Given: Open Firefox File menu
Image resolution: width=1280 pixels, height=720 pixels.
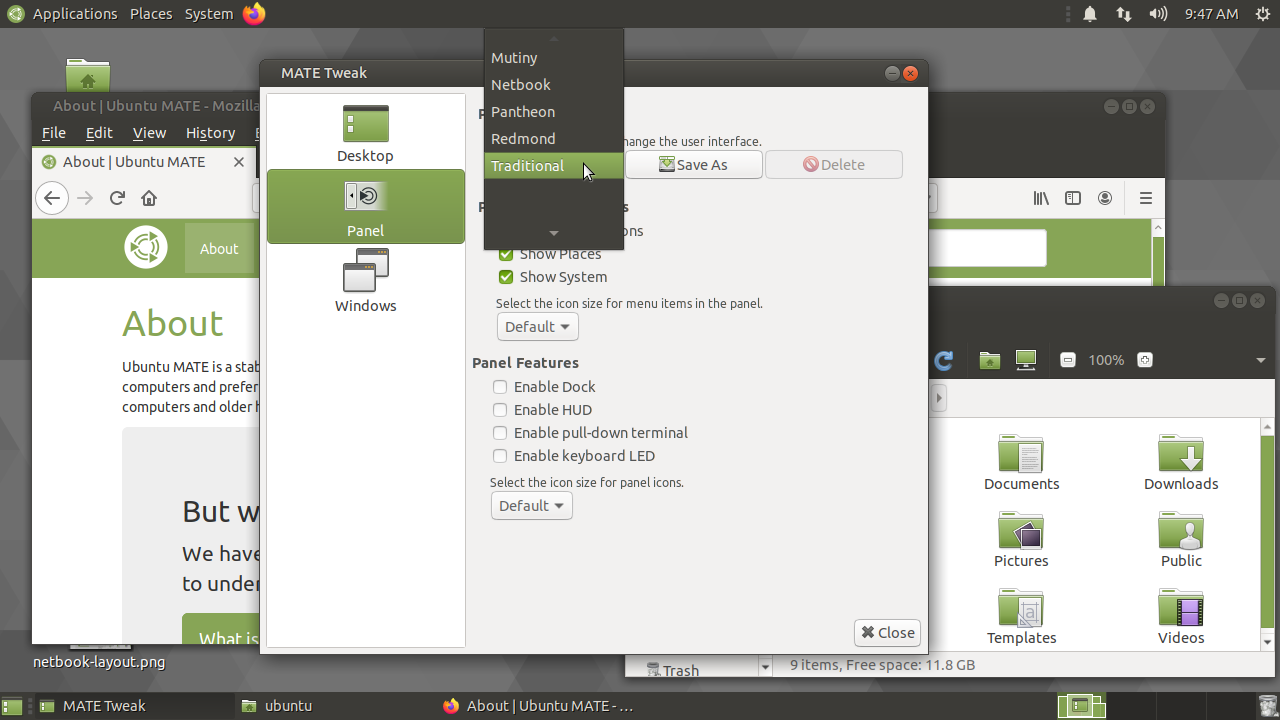Looking at the screenshot, I should tap(54, 133).
